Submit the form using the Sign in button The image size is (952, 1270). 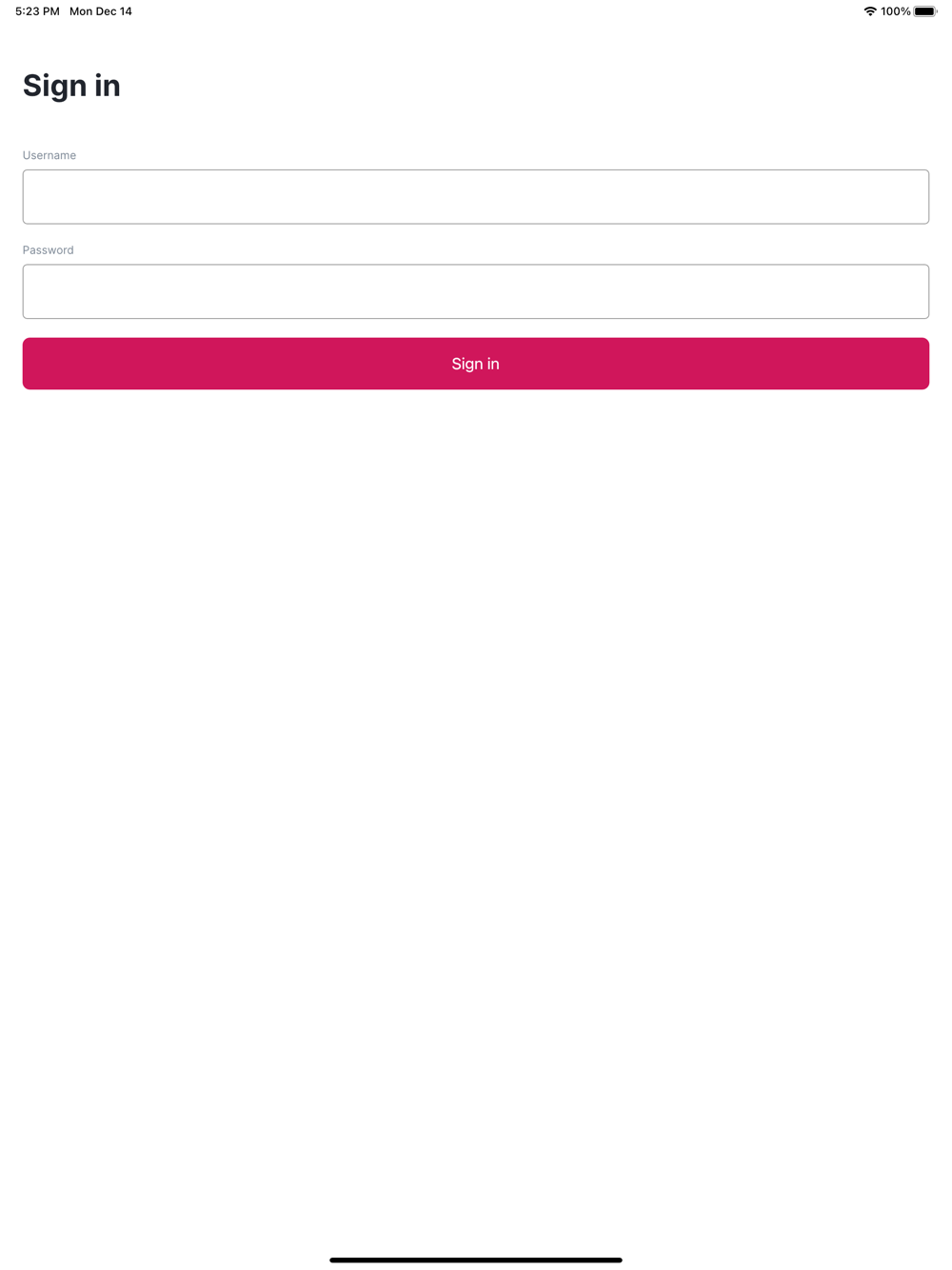tap(476, 364)
